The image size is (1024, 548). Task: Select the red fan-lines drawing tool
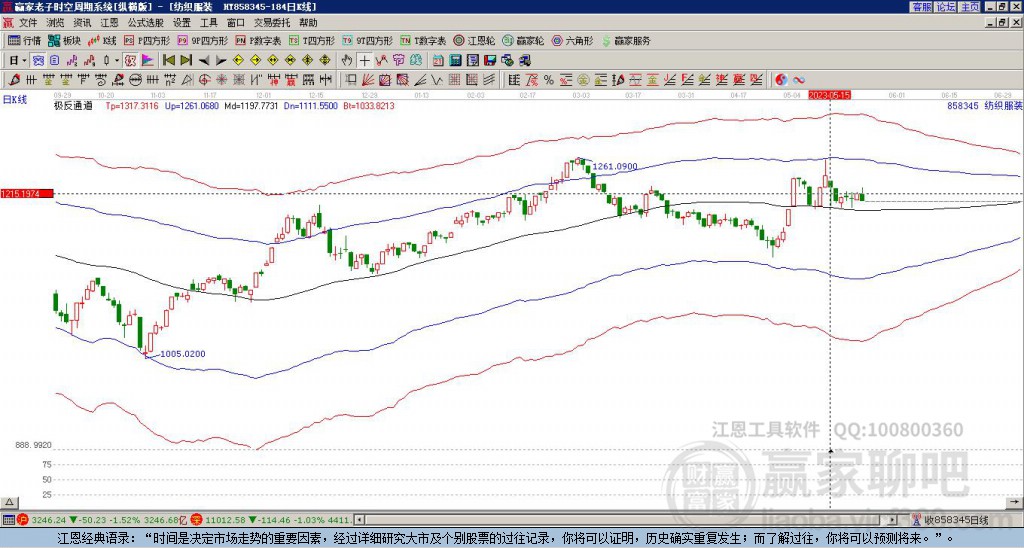pyautogui.click(x=368, y=80)
